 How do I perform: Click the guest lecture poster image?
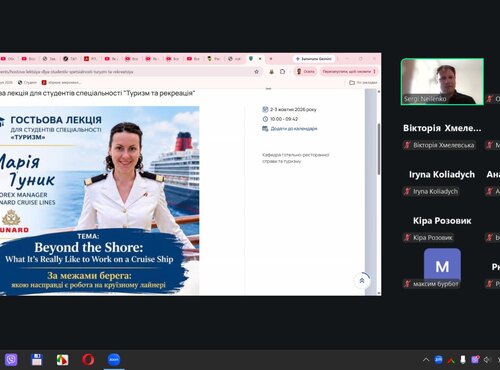tap(100, 201)
